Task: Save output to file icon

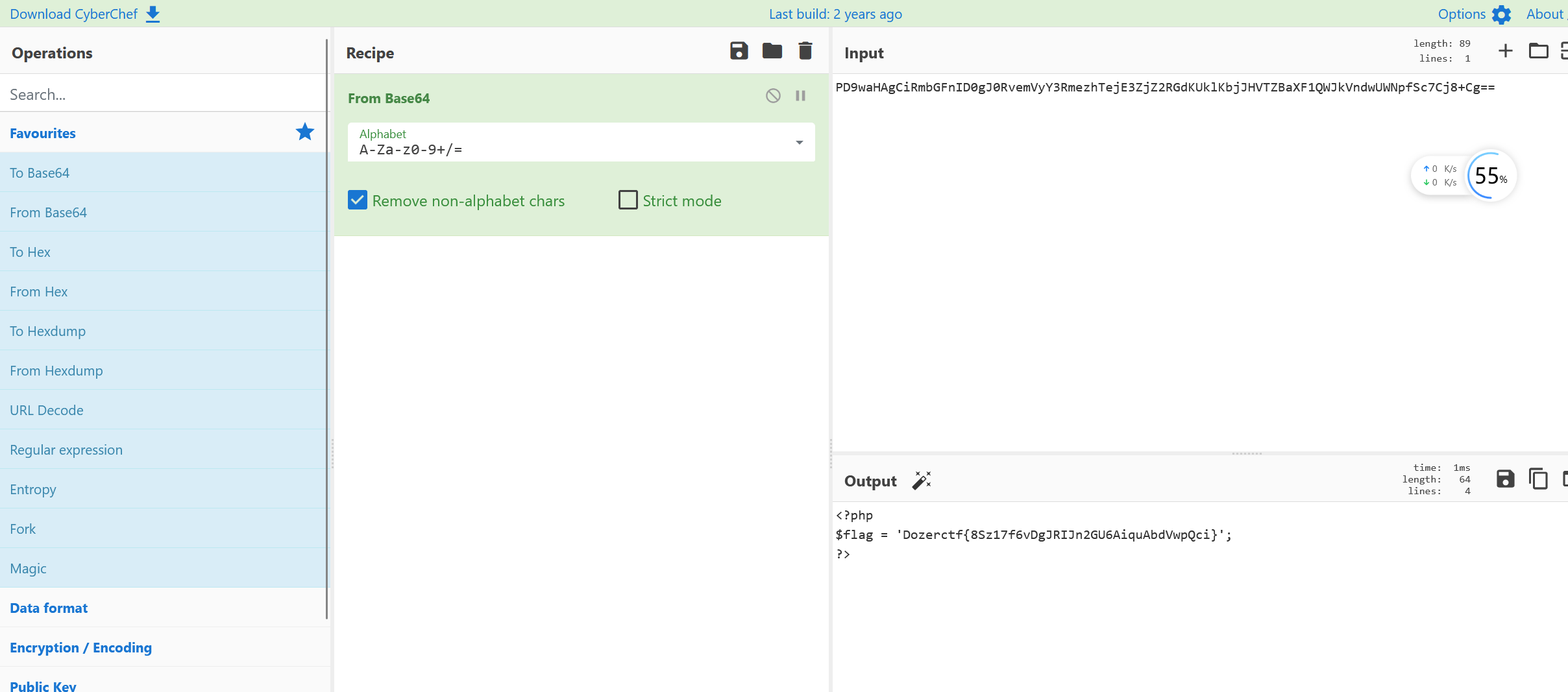Action: (x=1505, y=479)
